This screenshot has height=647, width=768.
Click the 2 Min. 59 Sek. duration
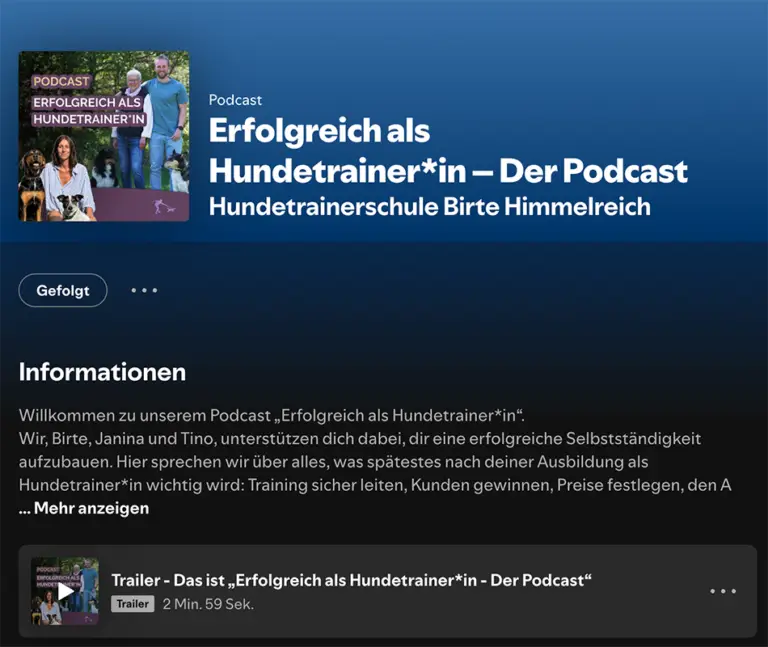[208, 604]
